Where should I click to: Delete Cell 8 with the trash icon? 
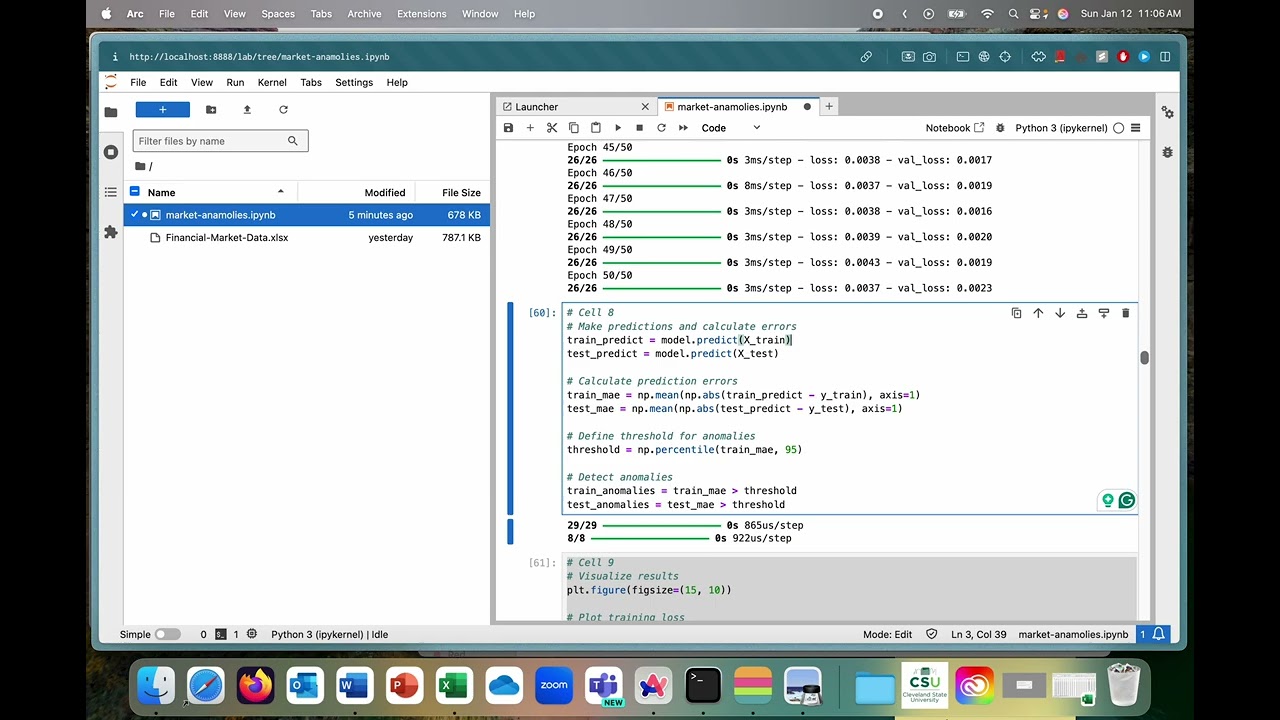(x=1126, y=313)
